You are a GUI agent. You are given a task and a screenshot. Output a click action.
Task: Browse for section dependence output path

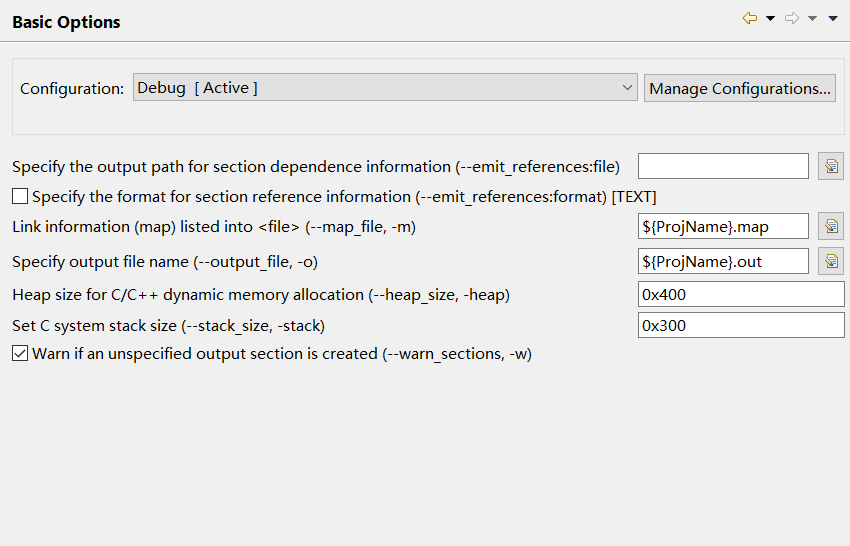coord(831,166)
